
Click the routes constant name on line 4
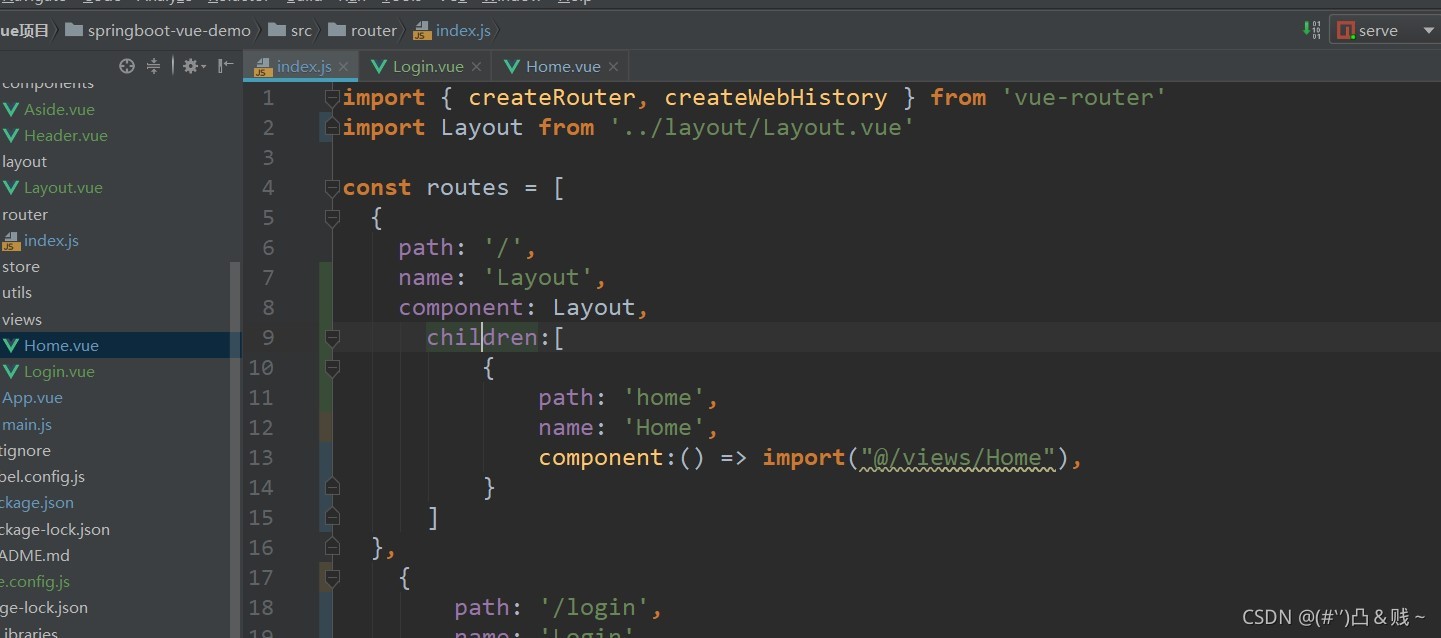pyautogui.click(x=468, y=187)
